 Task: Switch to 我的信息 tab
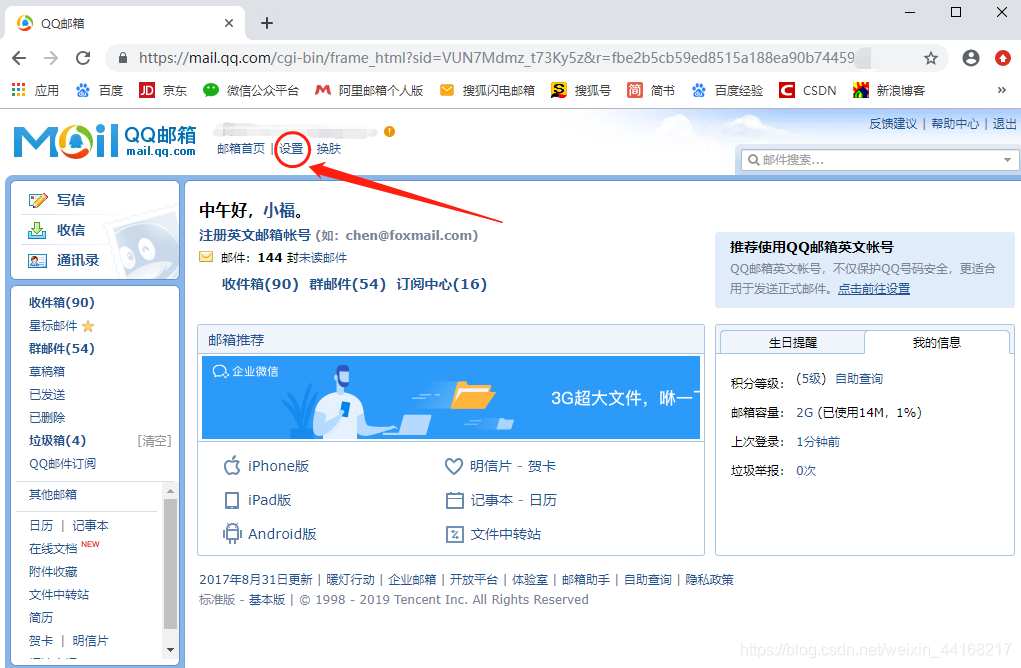pyautogui.click(x=936, y=342)
